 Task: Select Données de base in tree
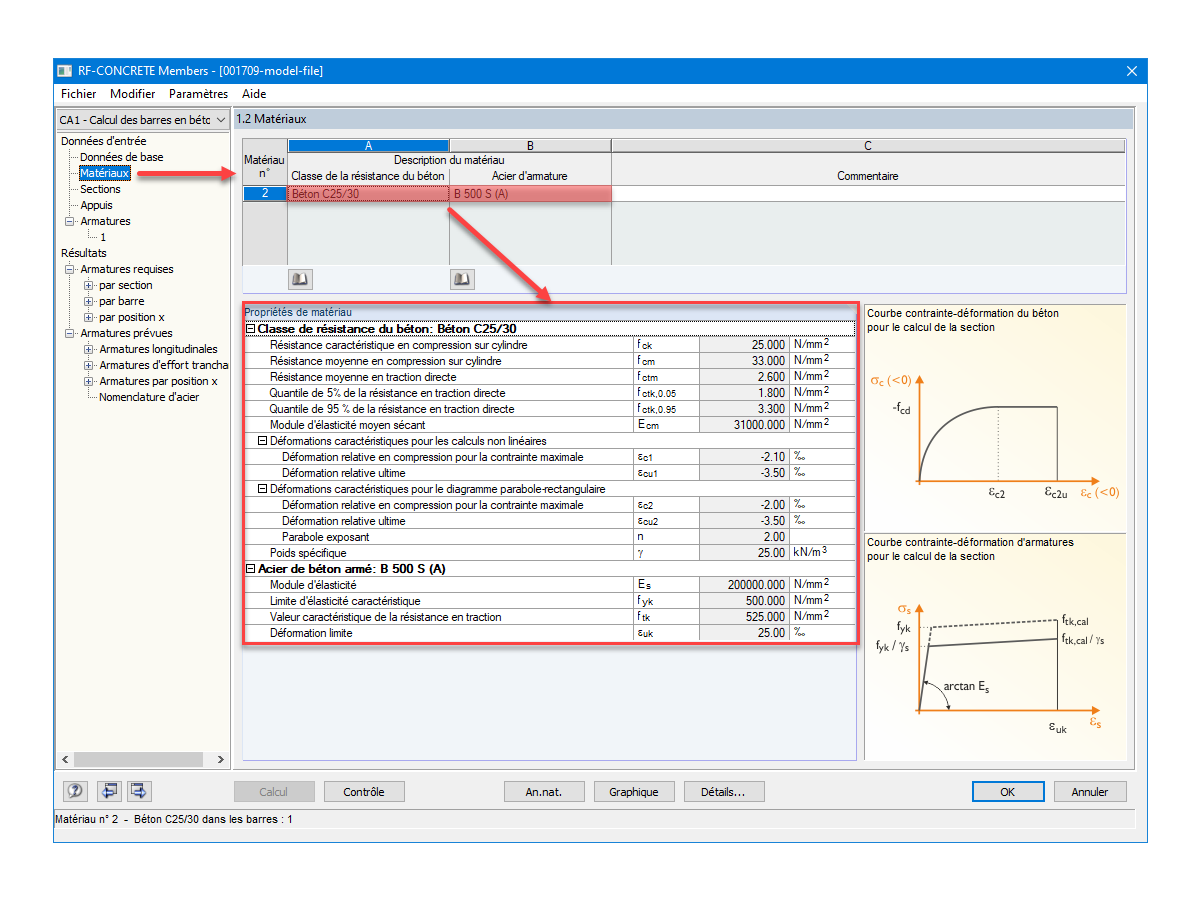tap(122, 157)
